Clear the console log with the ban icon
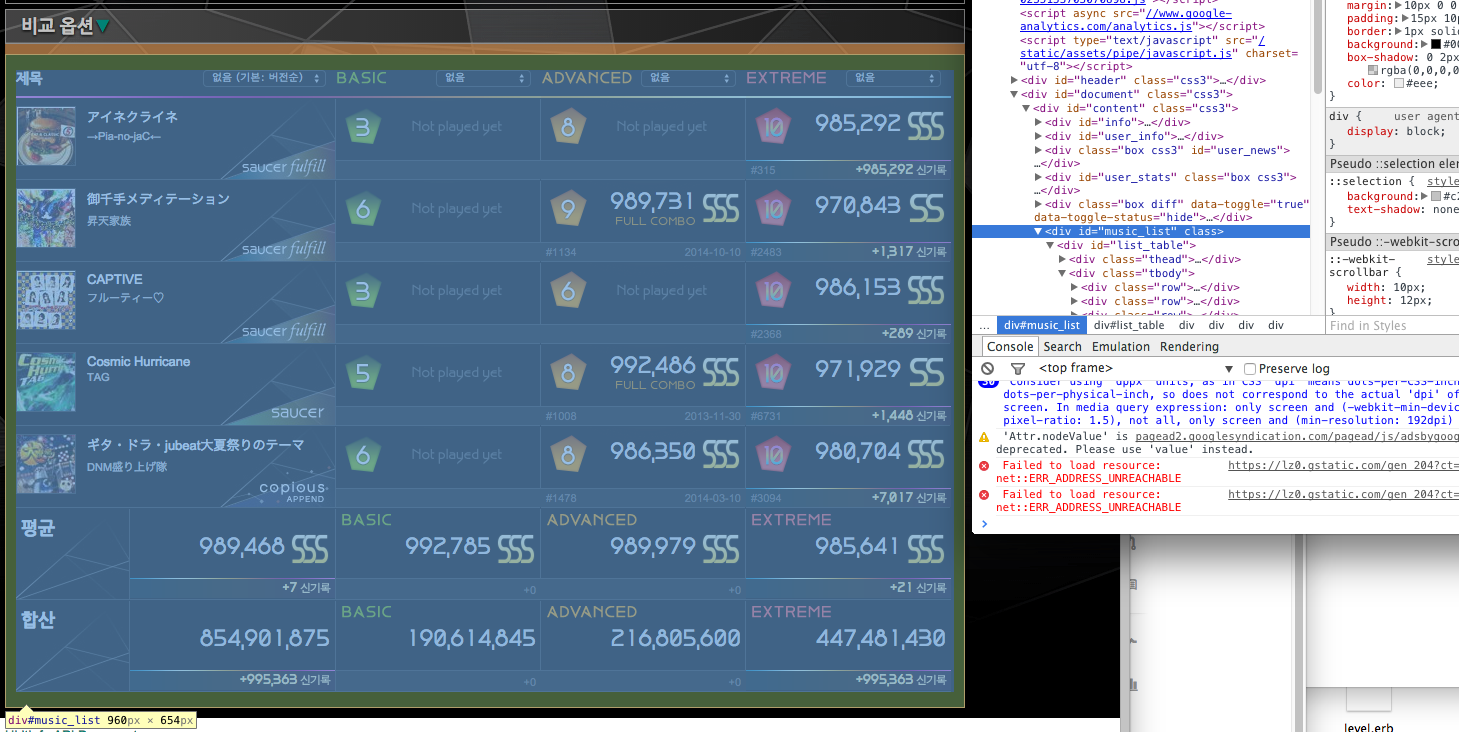This screenshot has height=732, width=1459. click(x=987, y=369)
